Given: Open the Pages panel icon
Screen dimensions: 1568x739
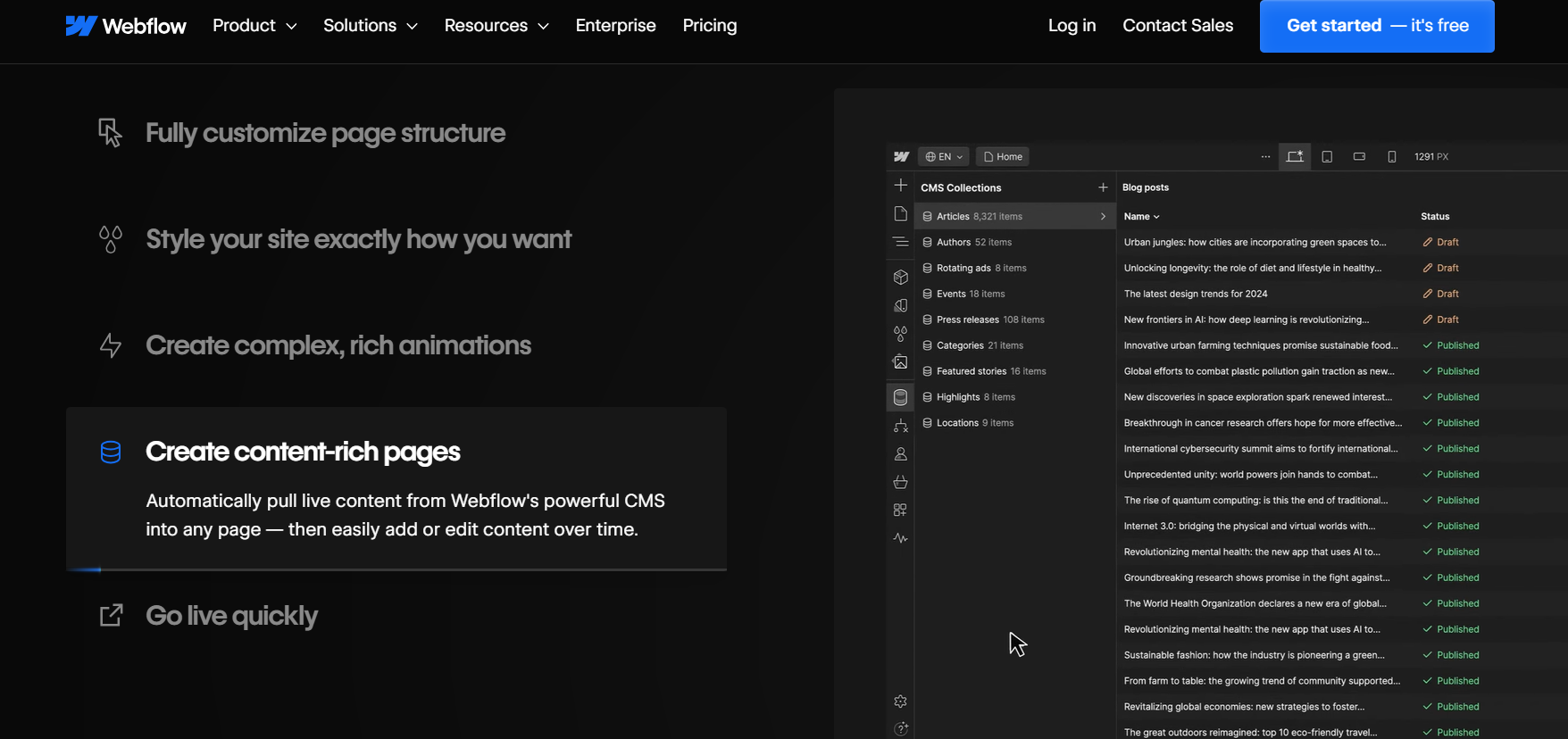Looking at the screenshot, I should (900, 214).
